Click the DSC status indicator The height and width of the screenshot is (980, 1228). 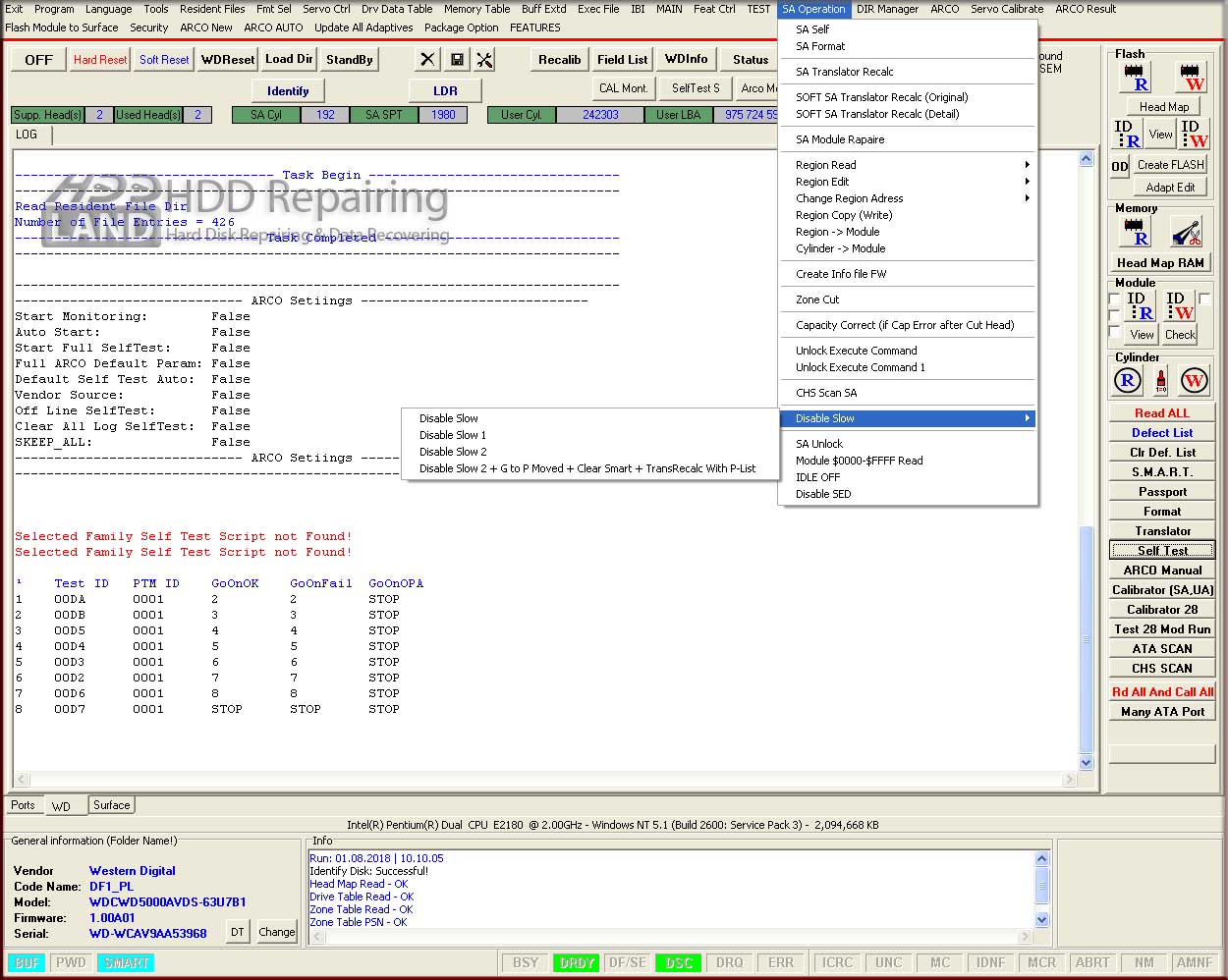pos(679,963)
